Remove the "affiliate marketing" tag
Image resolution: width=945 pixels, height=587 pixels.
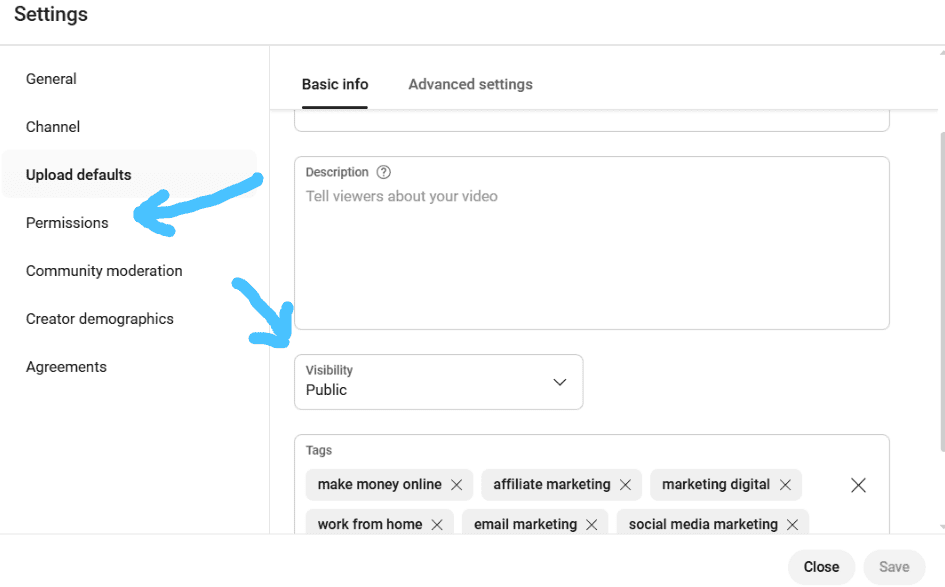pos(626,485)
